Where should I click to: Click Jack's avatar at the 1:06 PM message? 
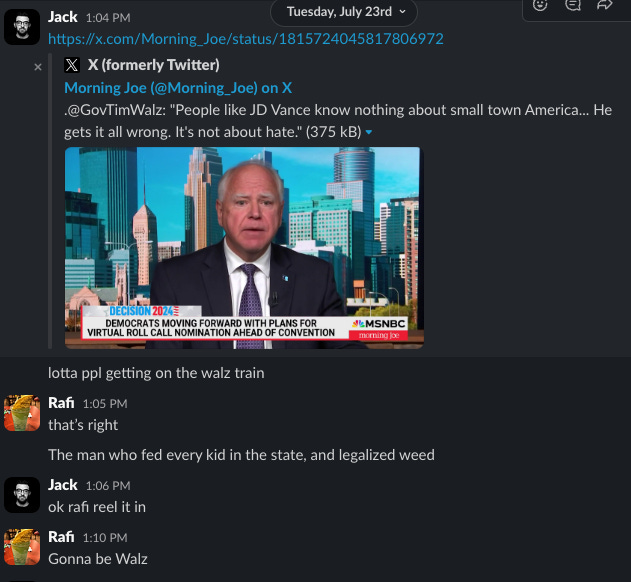pyautogui.click(x=22, y=495)
